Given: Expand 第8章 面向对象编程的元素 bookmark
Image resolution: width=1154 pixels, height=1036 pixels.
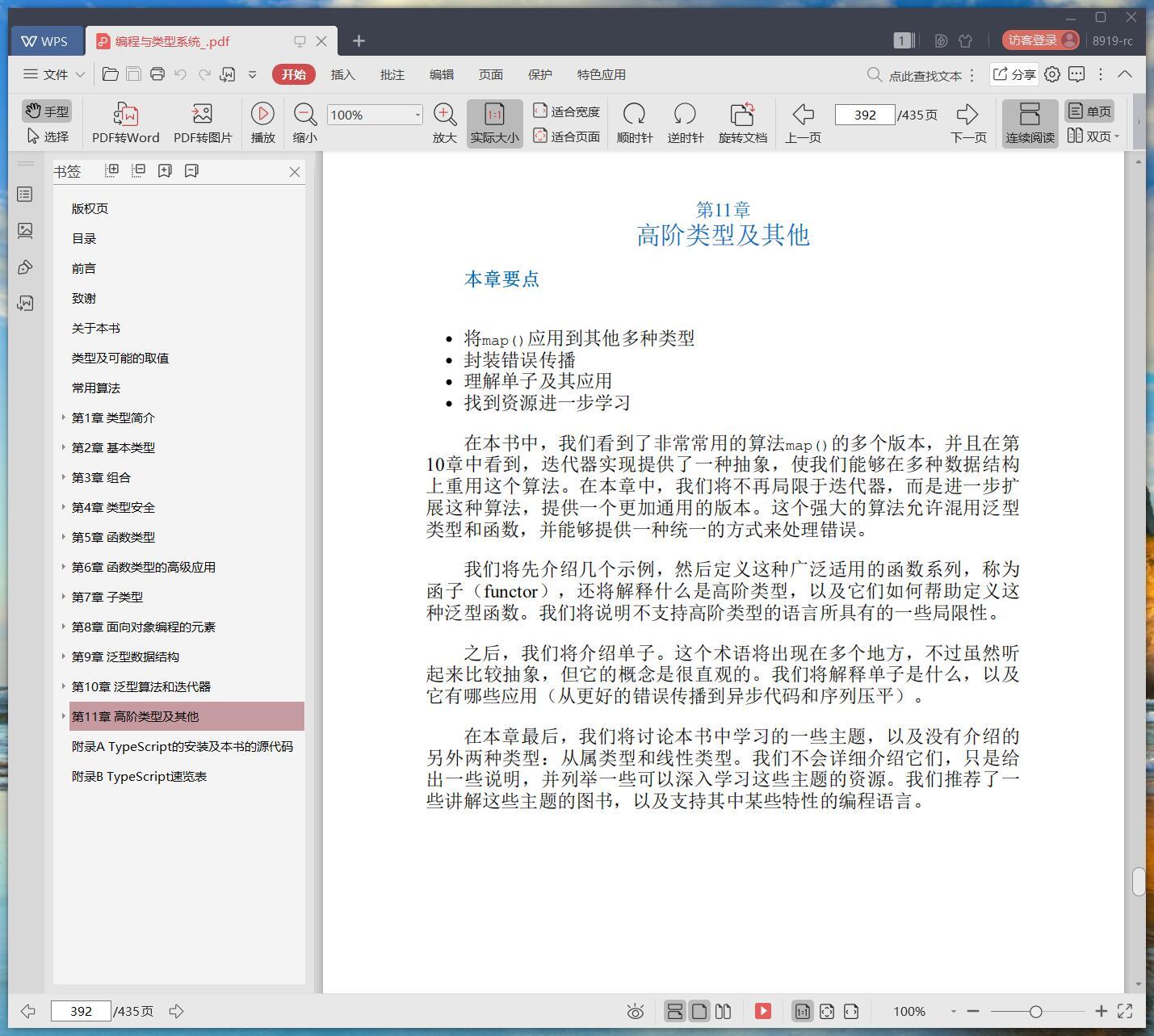Looking at the screenshot, I should [64, 627].
